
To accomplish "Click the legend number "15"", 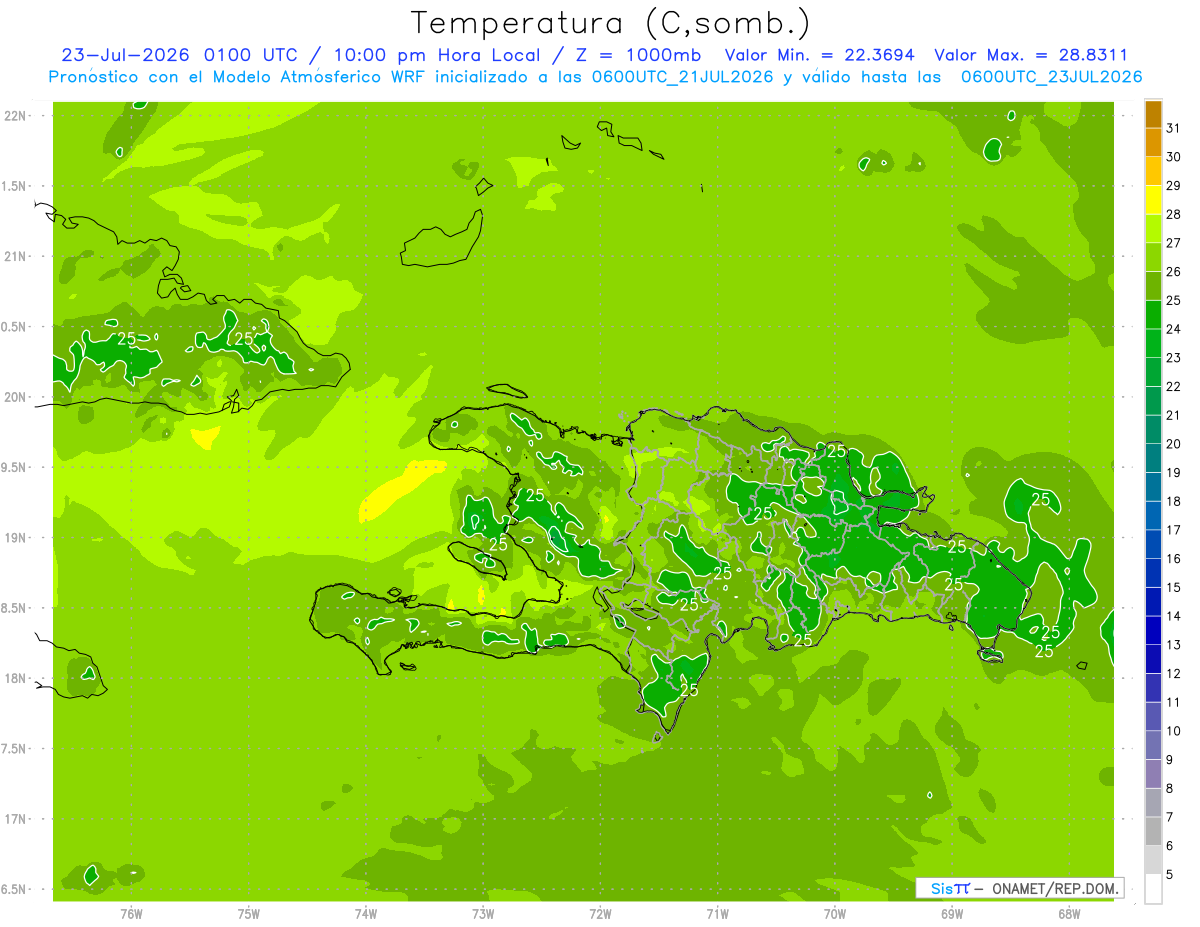I will [1173, 587].
